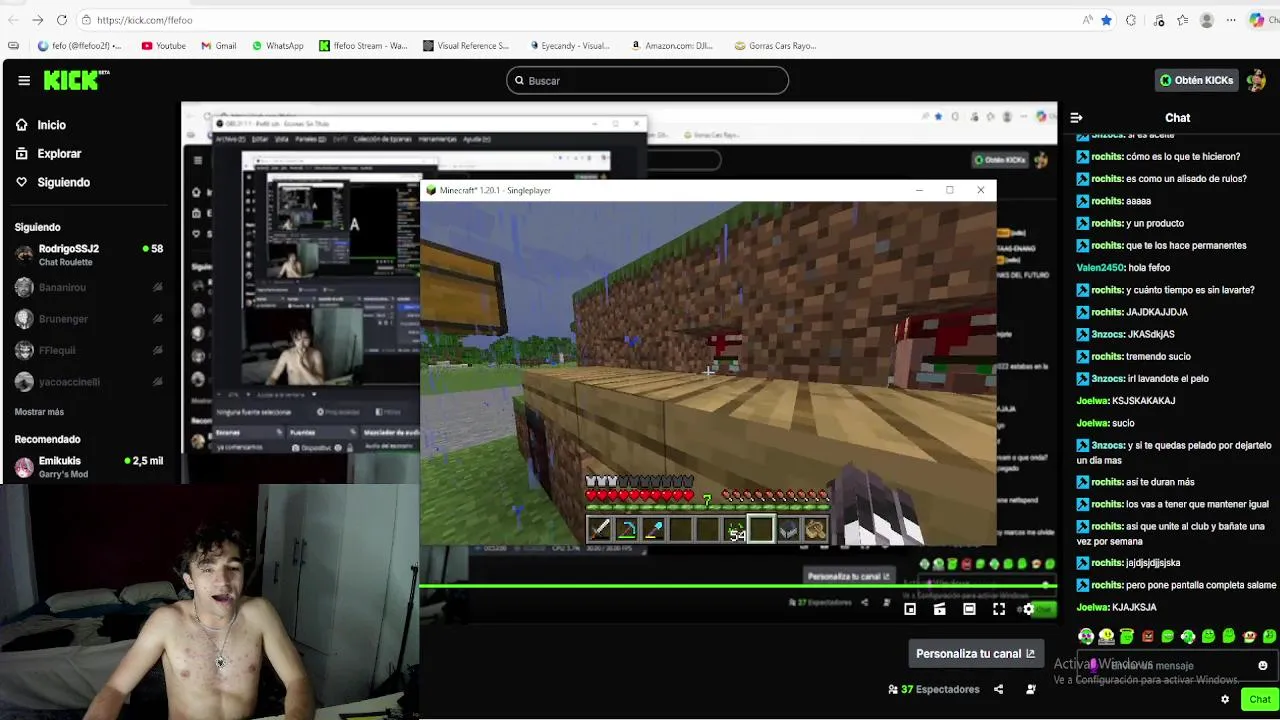Open browser three-dot settings menu
1280x720 pixels.
[x=1231, y=20]
